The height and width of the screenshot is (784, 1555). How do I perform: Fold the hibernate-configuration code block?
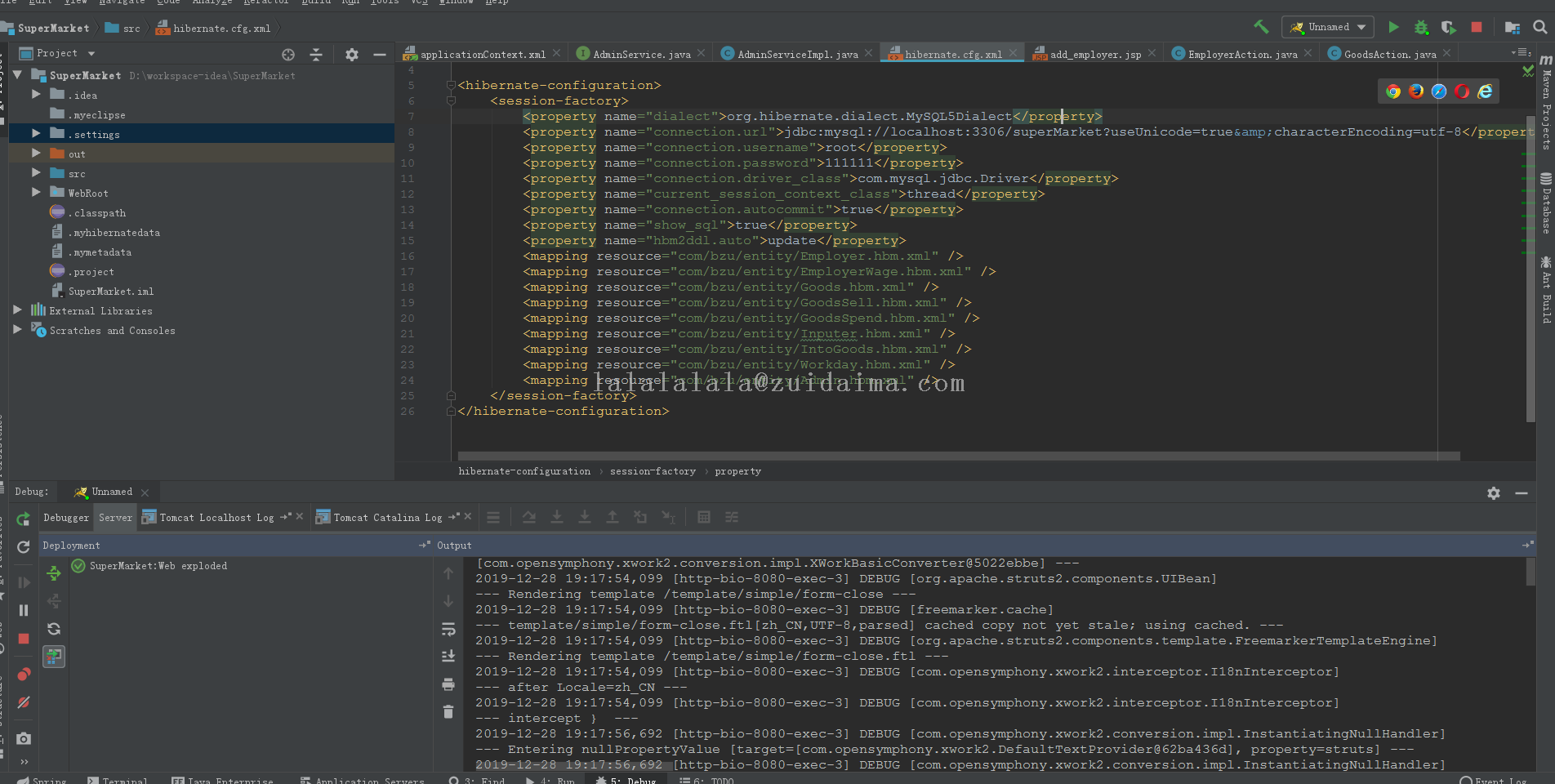(451, 85)
